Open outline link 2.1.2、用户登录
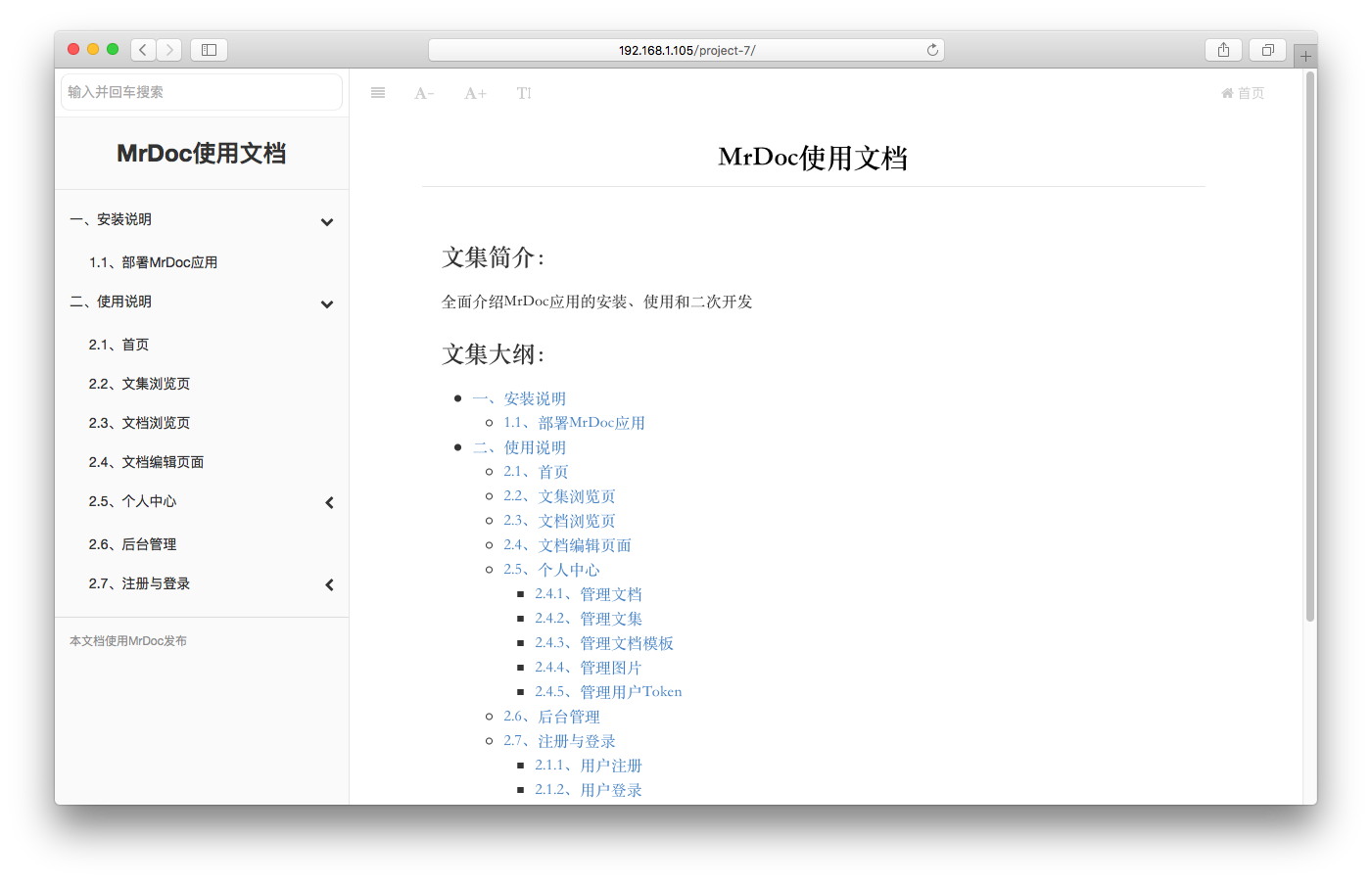Viewport: 1372px width, 883px height. [589, 790]
